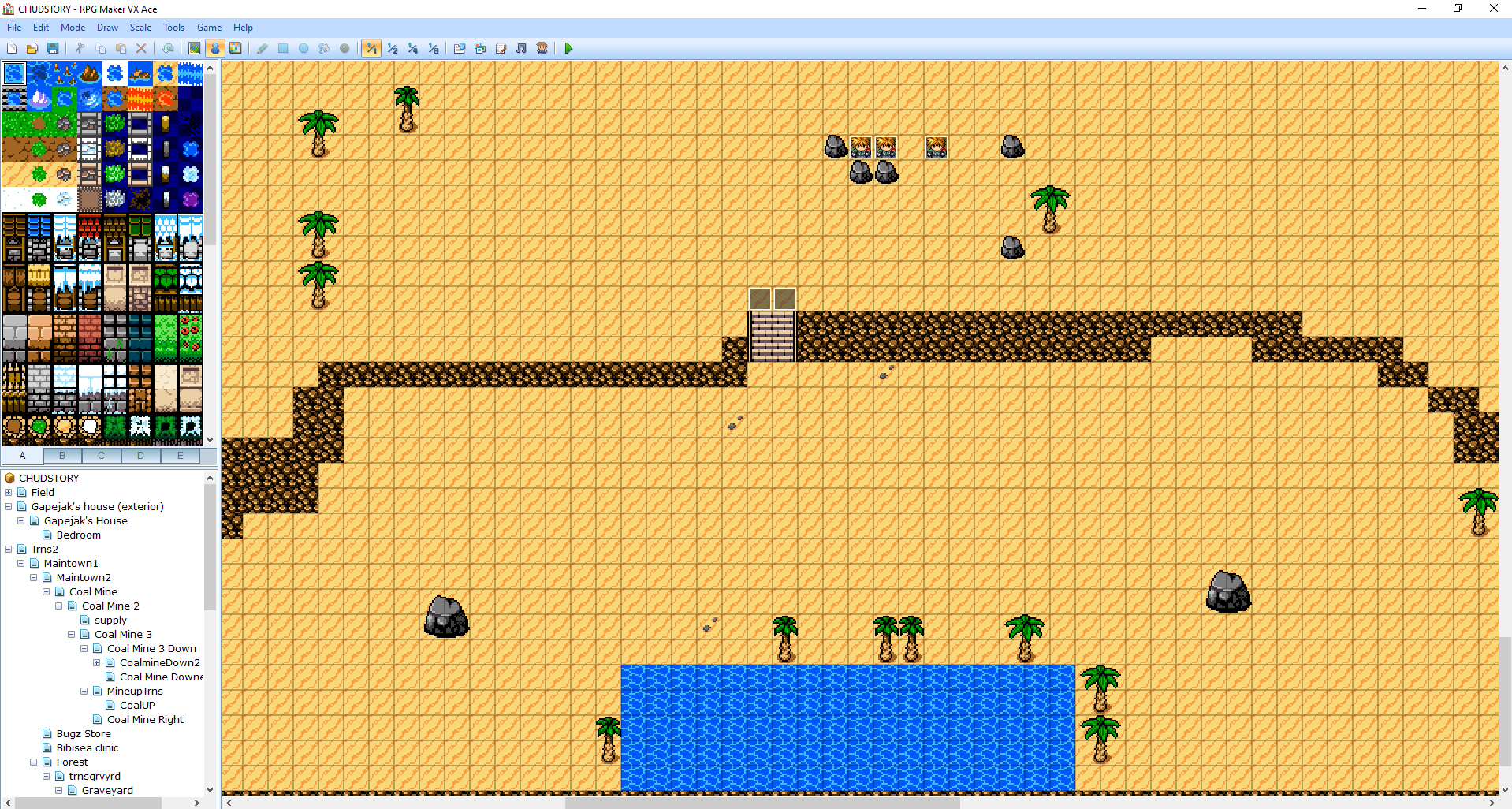Click the map tree's vertical scrollbar thumb
The height and width of the screenshot is (809, 1512).
210,547
